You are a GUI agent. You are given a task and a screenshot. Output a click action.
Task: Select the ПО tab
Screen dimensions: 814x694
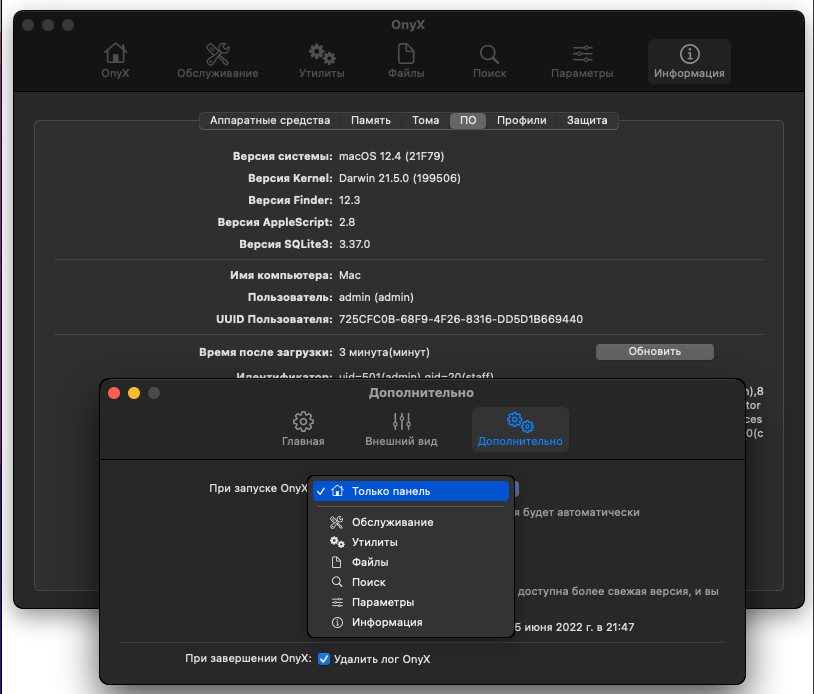tap(468, 120)
